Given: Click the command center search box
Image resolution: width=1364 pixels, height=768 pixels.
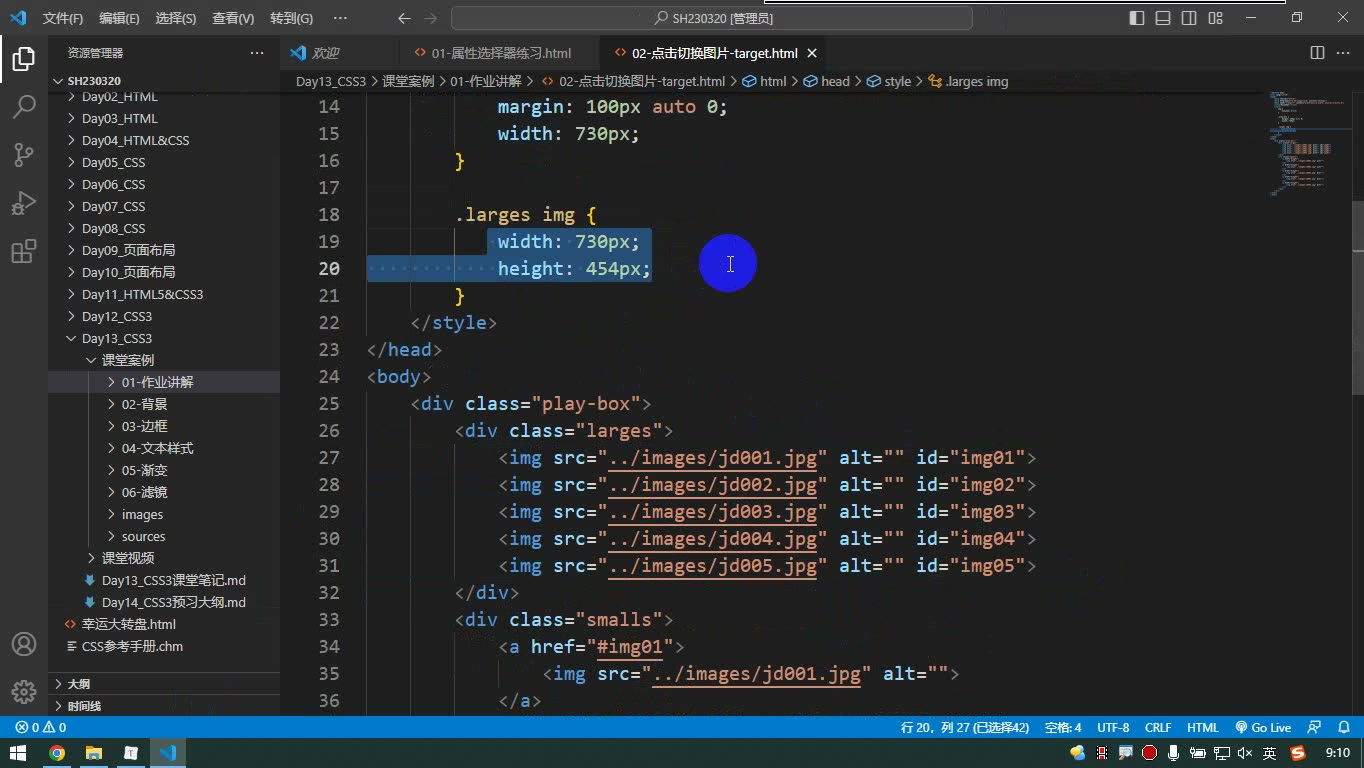Looking at the screenshot, I should click(x=712, y=18).
